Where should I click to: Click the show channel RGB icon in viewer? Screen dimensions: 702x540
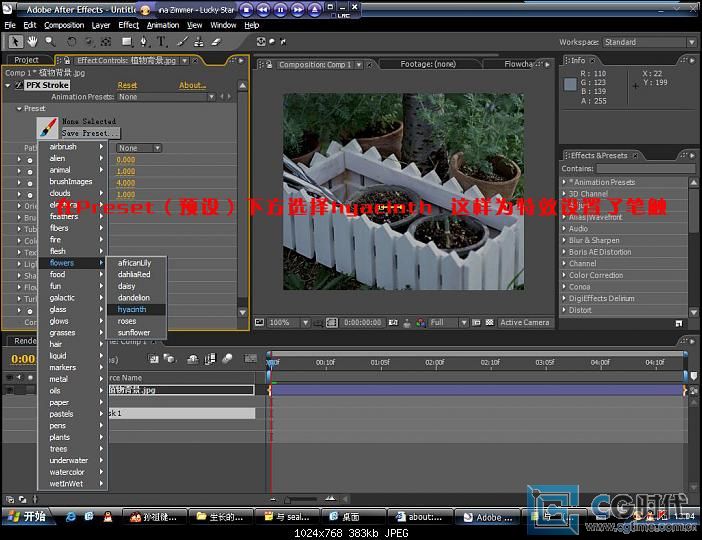point(421,323)
